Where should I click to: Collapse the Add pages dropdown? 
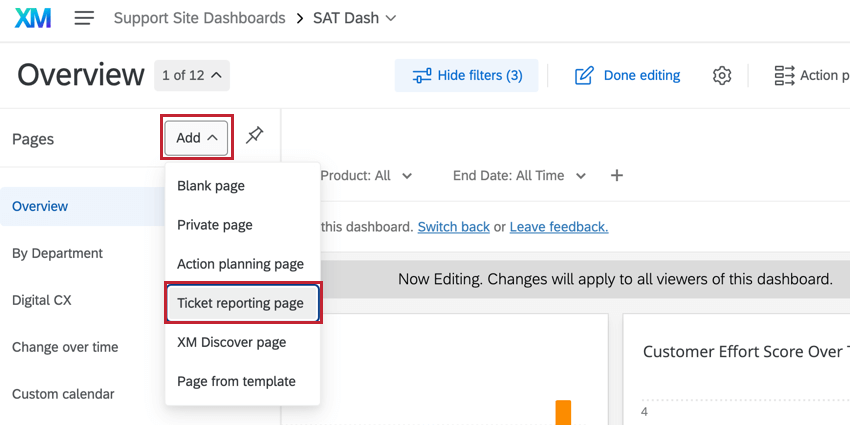click(x=197, y=138)
